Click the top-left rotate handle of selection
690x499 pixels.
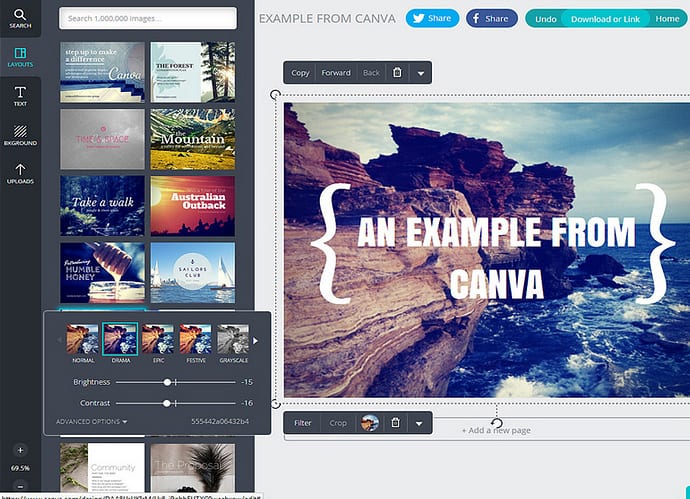[x=275, y=94]
